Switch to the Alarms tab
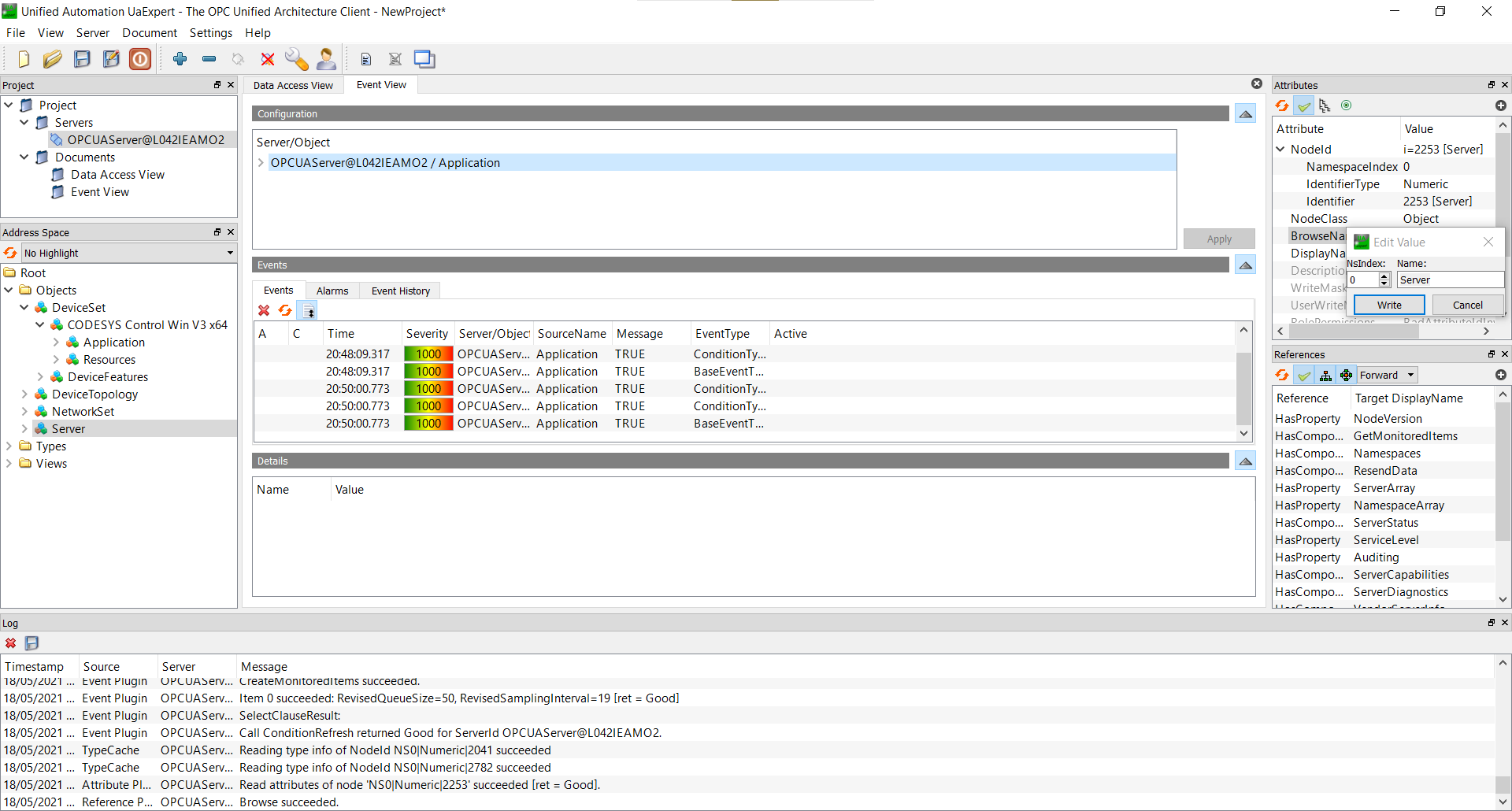The height and width of the screenshot is (811, 1512). tap(332, 291)
